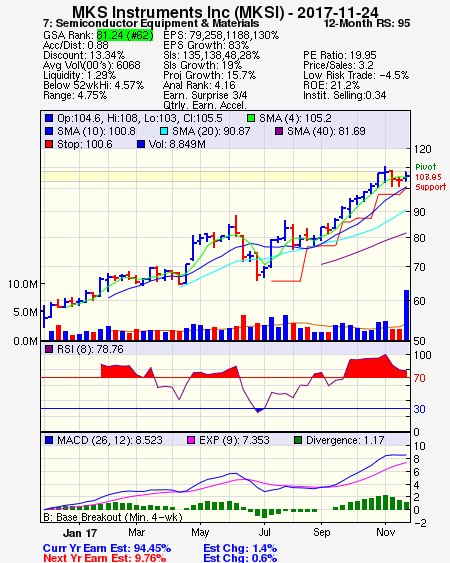The height and width of the screenshot is (563, 450).
Task: Click the Nov date axis label
Action: (385, 532)
